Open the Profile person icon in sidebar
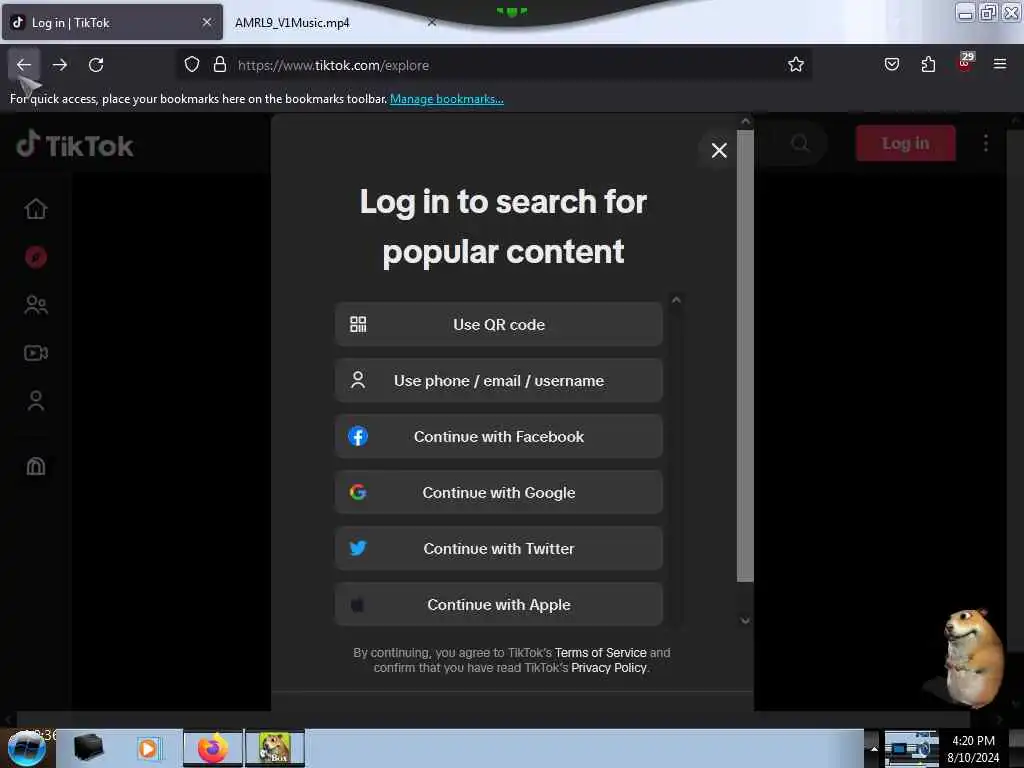Screen dimensions: 1024x768 [x=36, y=400]
